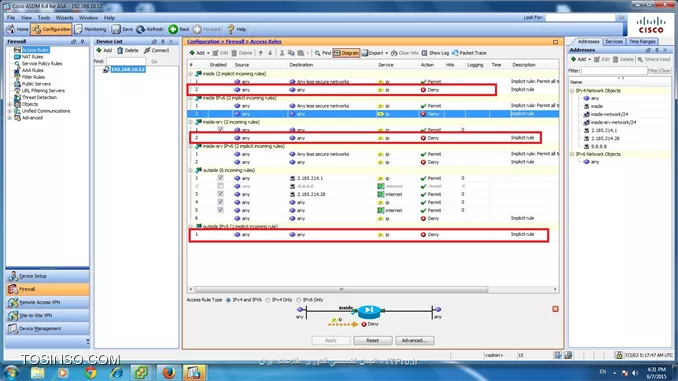This screenshot has width=678, height=381.
Task: Toggle enabled checkbox for 2.185.214.1 rule
Action: click(x=221, y=178)
